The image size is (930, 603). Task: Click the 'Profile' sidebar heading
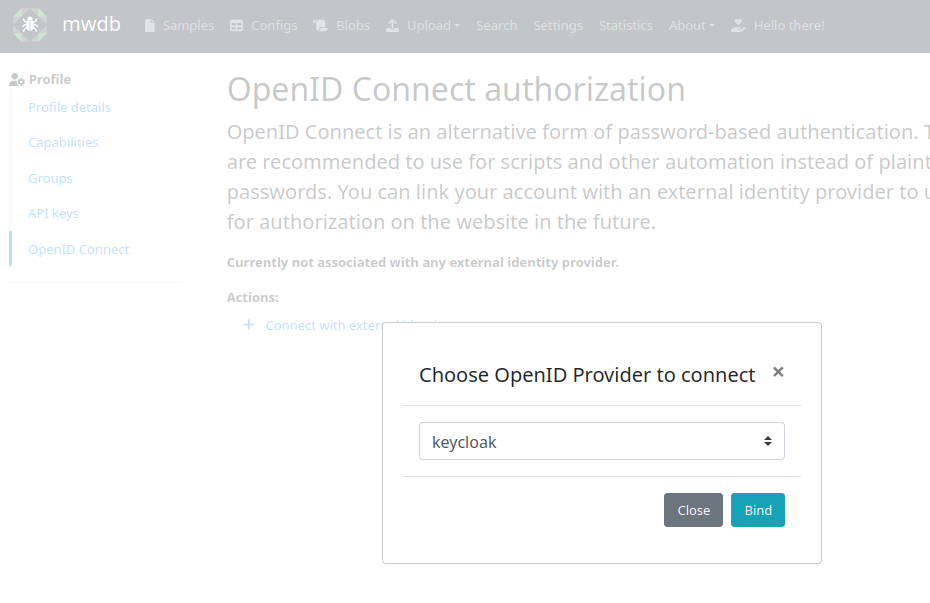[x=50, y=79]
